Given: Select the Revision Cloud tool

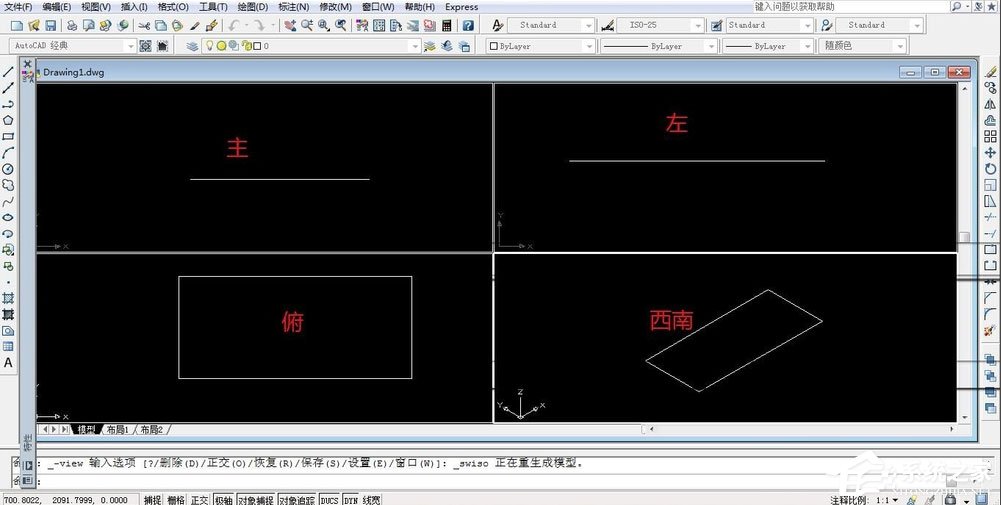Looking at the screenshot, I should [8, 185].
